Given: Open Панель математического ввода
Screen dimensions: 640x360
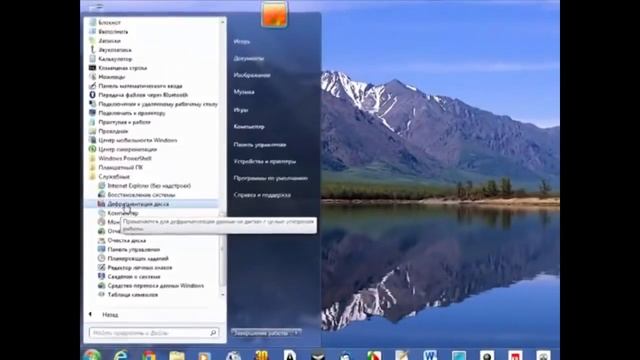Looking at the screenshot, I should 140,86.
